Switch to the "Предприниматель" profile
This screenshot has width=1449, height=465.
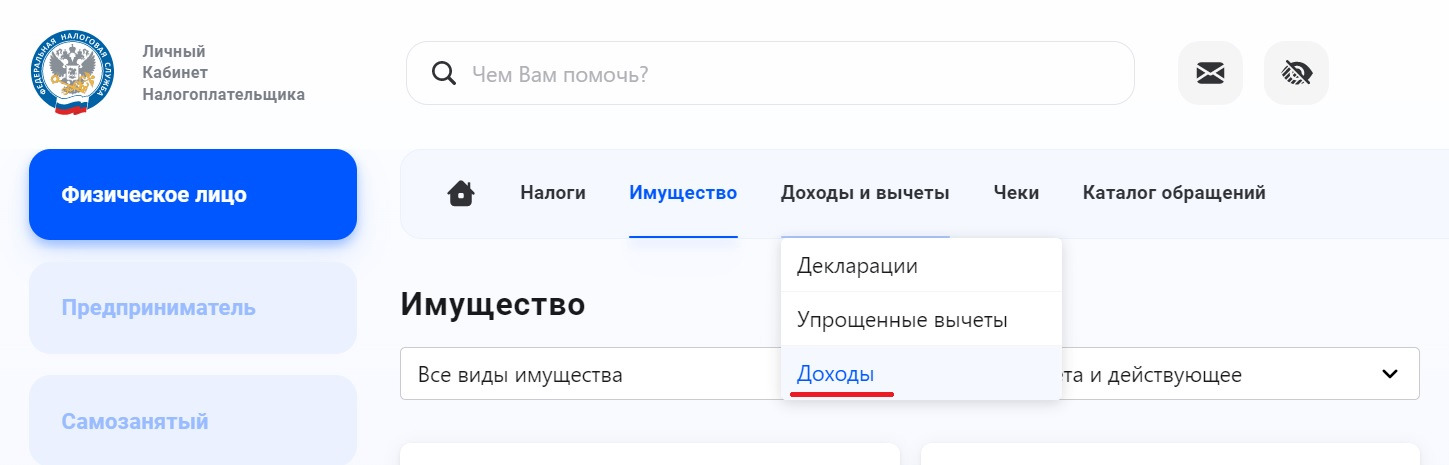pyautogui.click(x=193, y=308)
